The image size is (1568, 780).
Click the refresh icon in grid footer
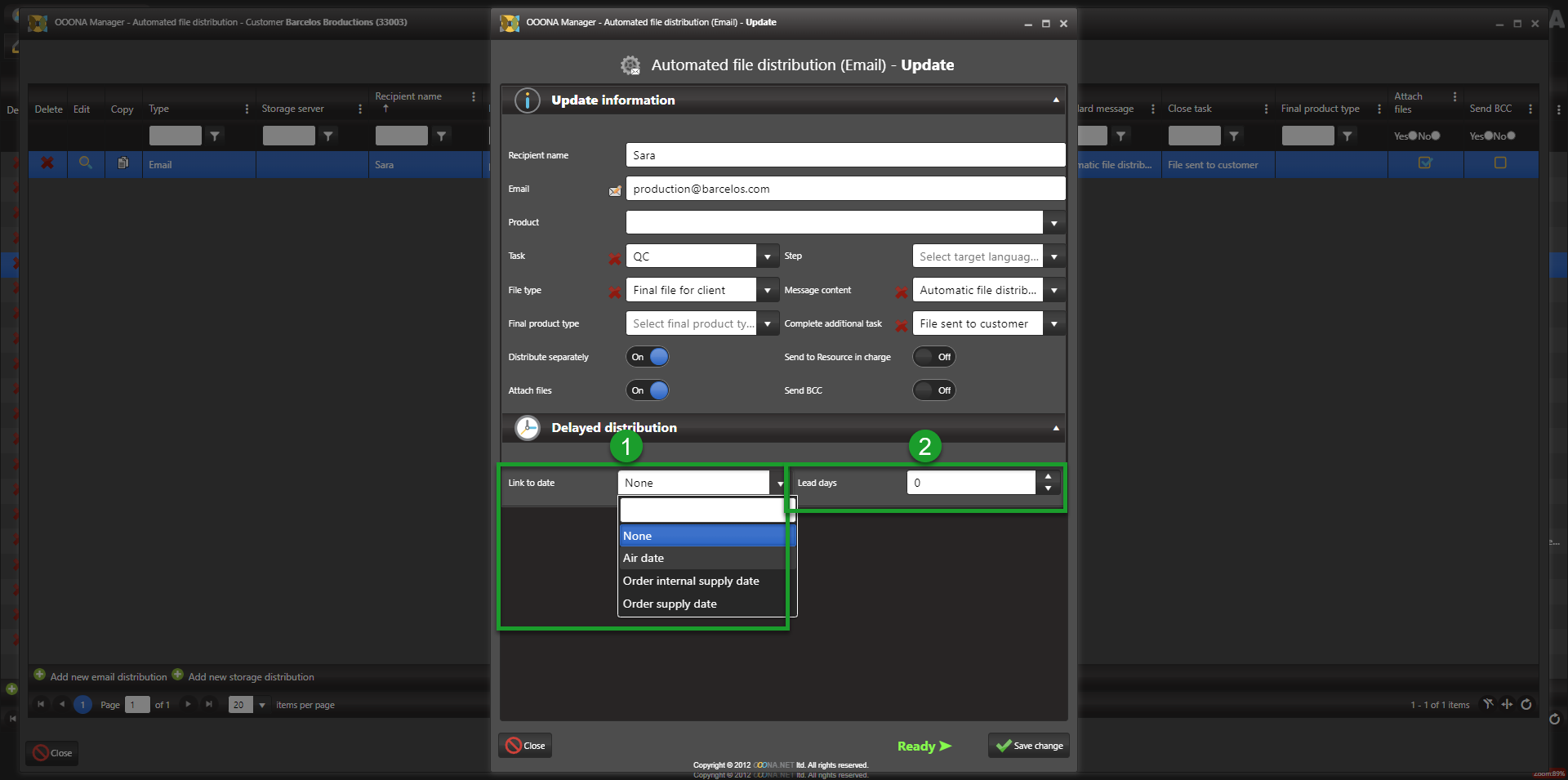pos(1526,704)
